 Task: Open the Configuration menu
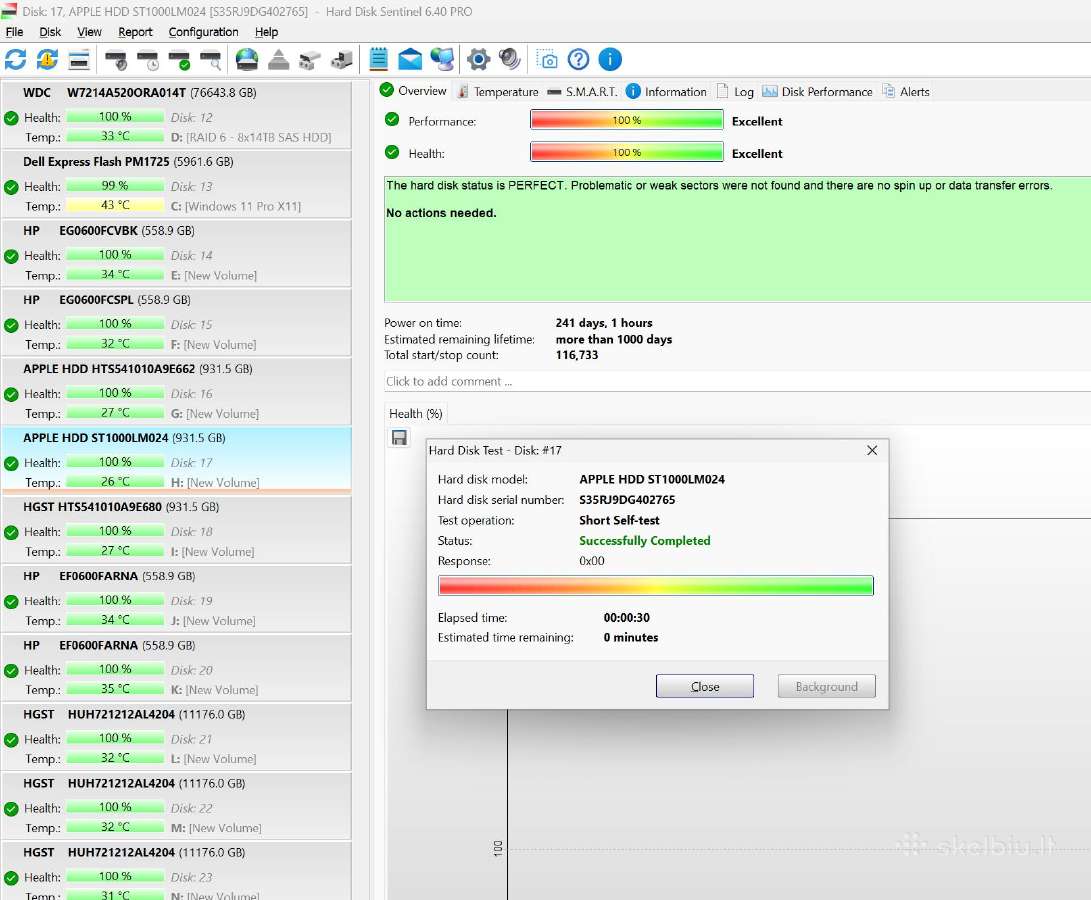203,32
